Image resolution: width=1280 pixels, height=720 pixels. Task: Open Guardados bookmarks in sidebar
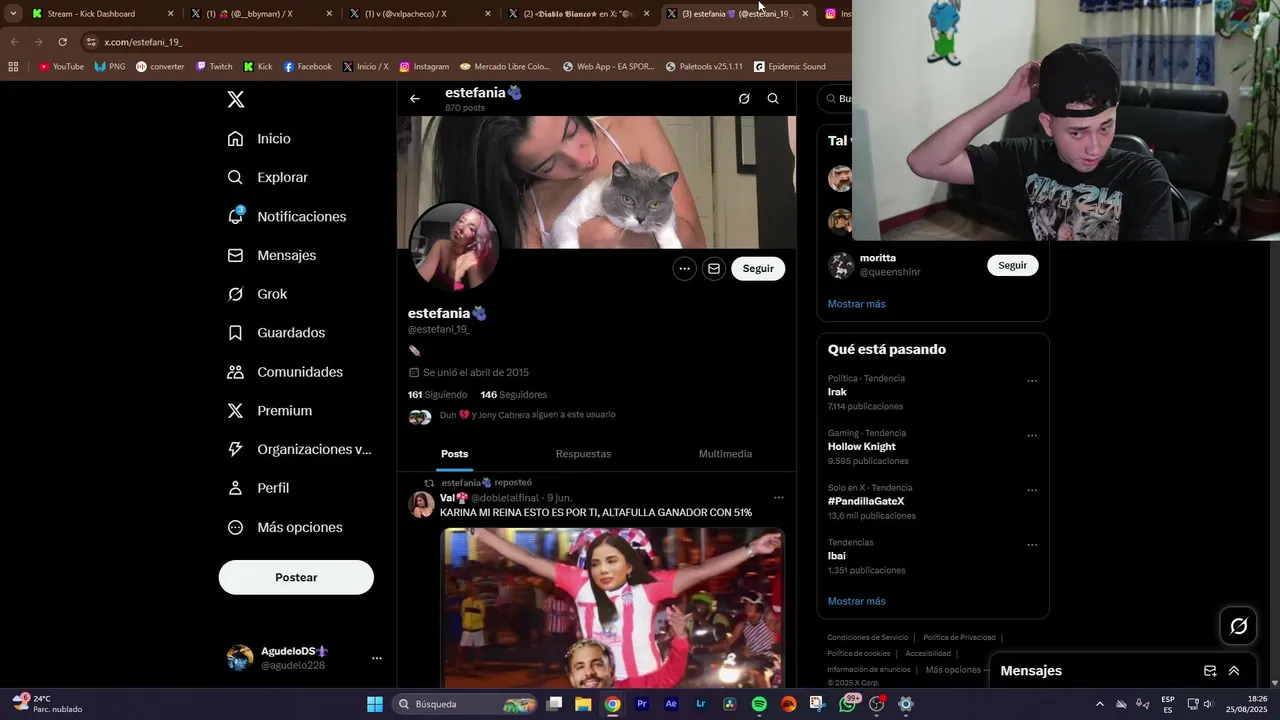tap(275, 332)
